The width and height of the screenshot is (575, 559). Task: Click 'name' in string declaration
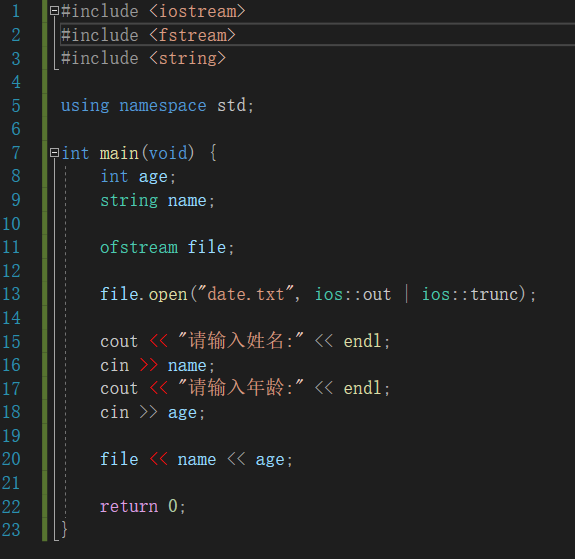click(x=187, y=201)
